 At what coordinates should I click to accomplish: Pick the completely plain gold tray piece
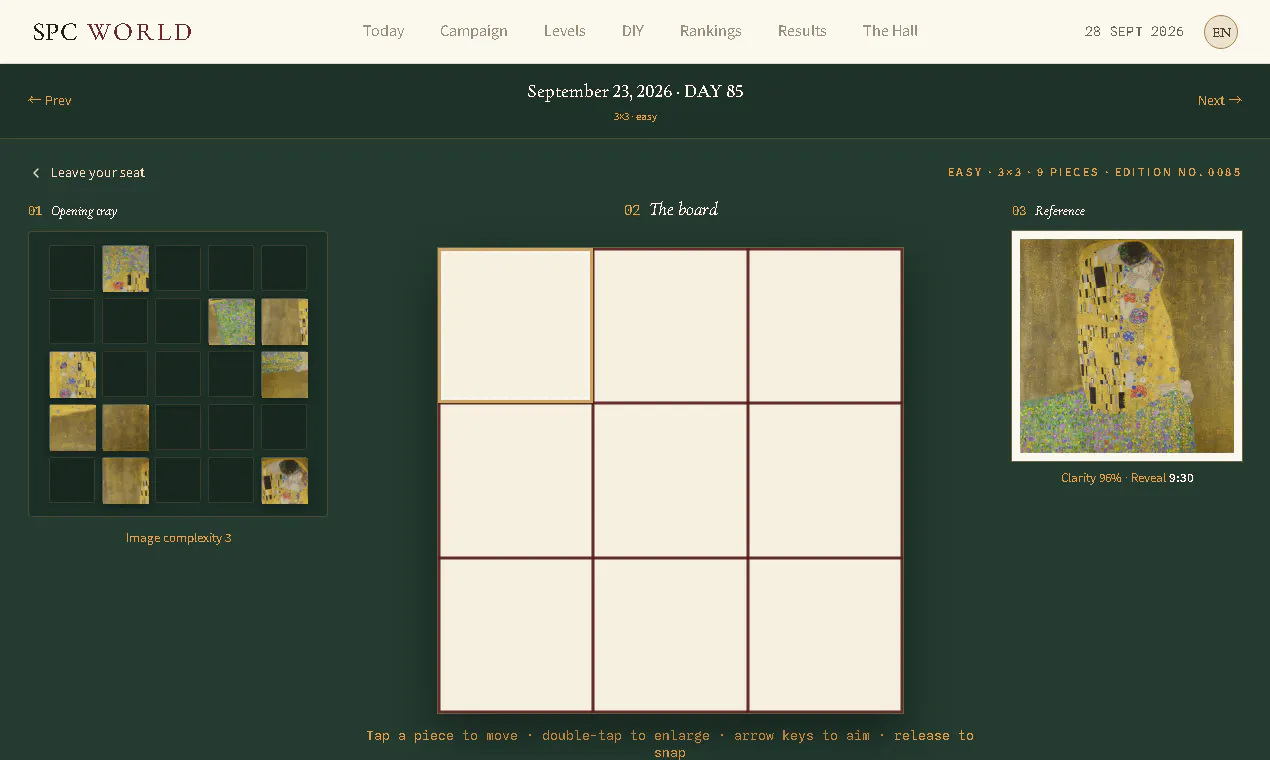(126, 428)
